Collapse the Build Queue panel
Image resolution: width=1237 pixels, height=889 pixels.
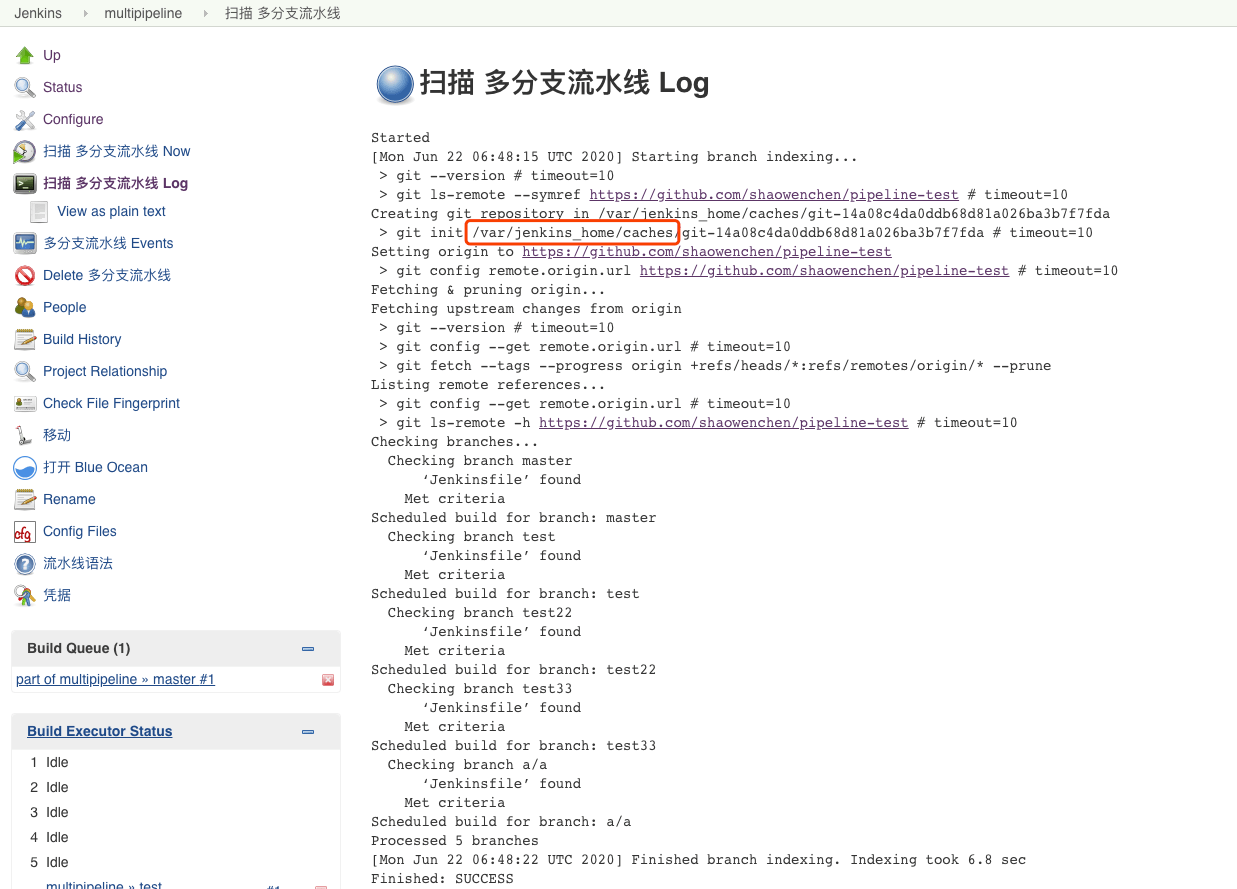(308, 648)
